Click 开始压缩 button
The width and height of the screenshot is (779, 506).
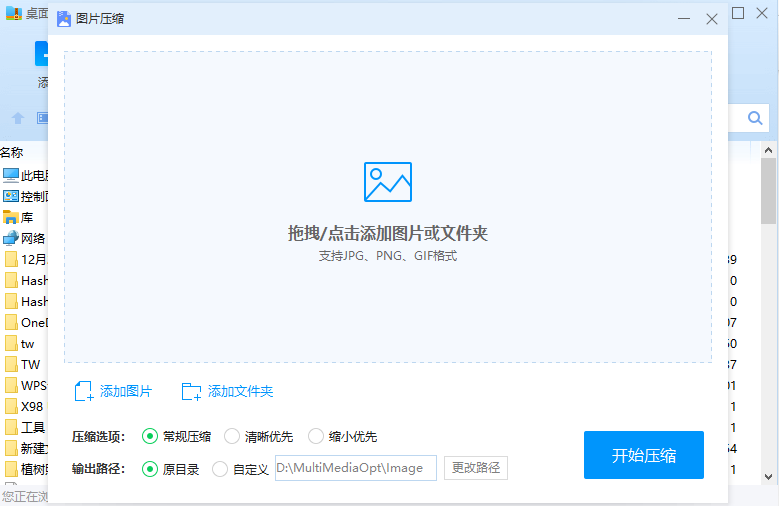pyautogui.click(x=644, y=455)
